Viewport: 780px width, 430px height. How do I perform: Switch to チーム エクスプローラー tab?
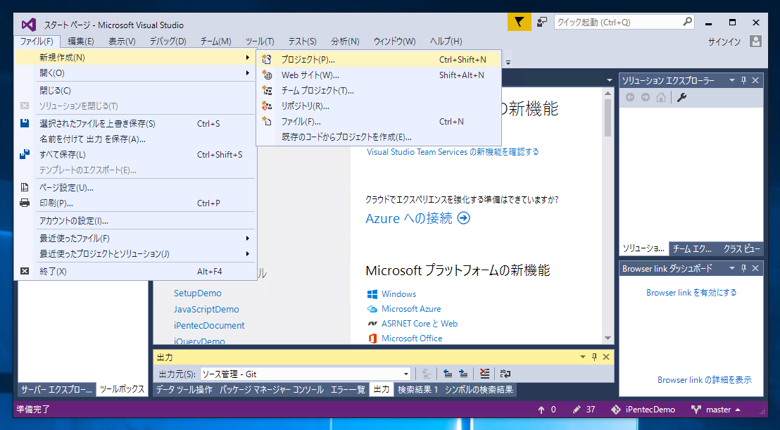692,249
